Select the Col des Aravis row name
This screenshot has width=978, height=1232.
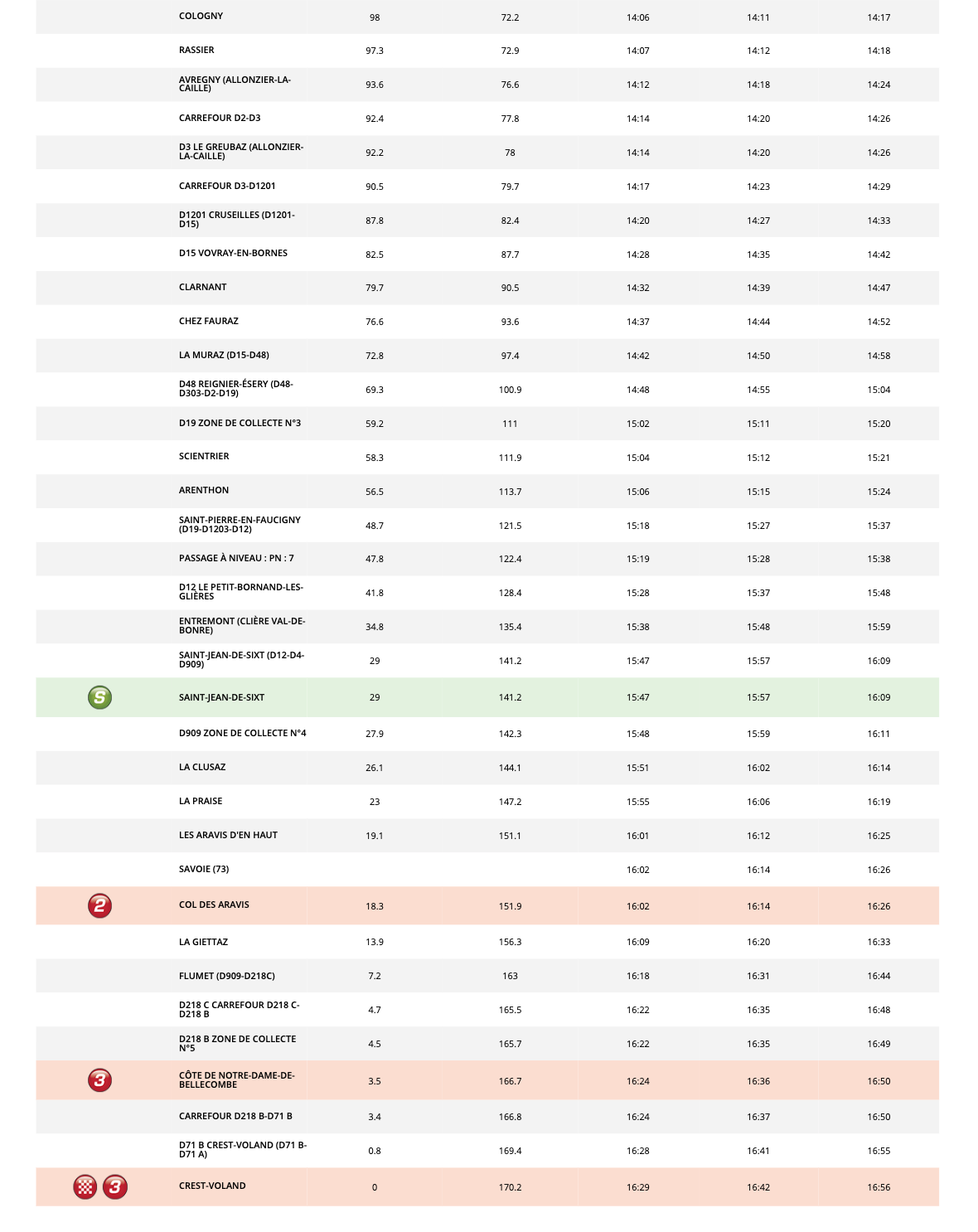pyautogui.click(x=214, y=905)
